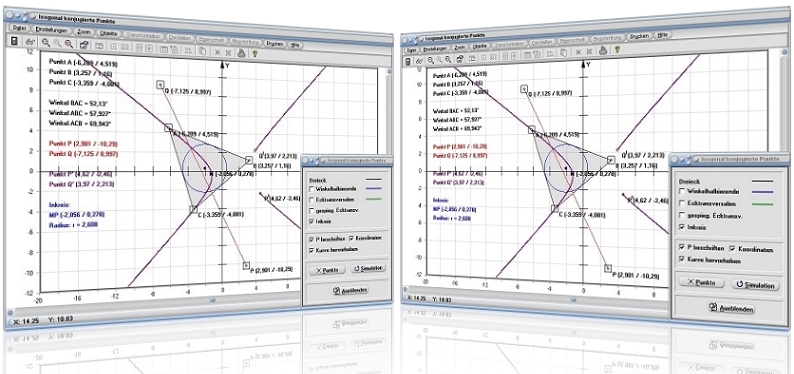Click the copy pages icon in left window toolbar
Image resolution: width=794 pixels, height=374 pixels.
202,51
